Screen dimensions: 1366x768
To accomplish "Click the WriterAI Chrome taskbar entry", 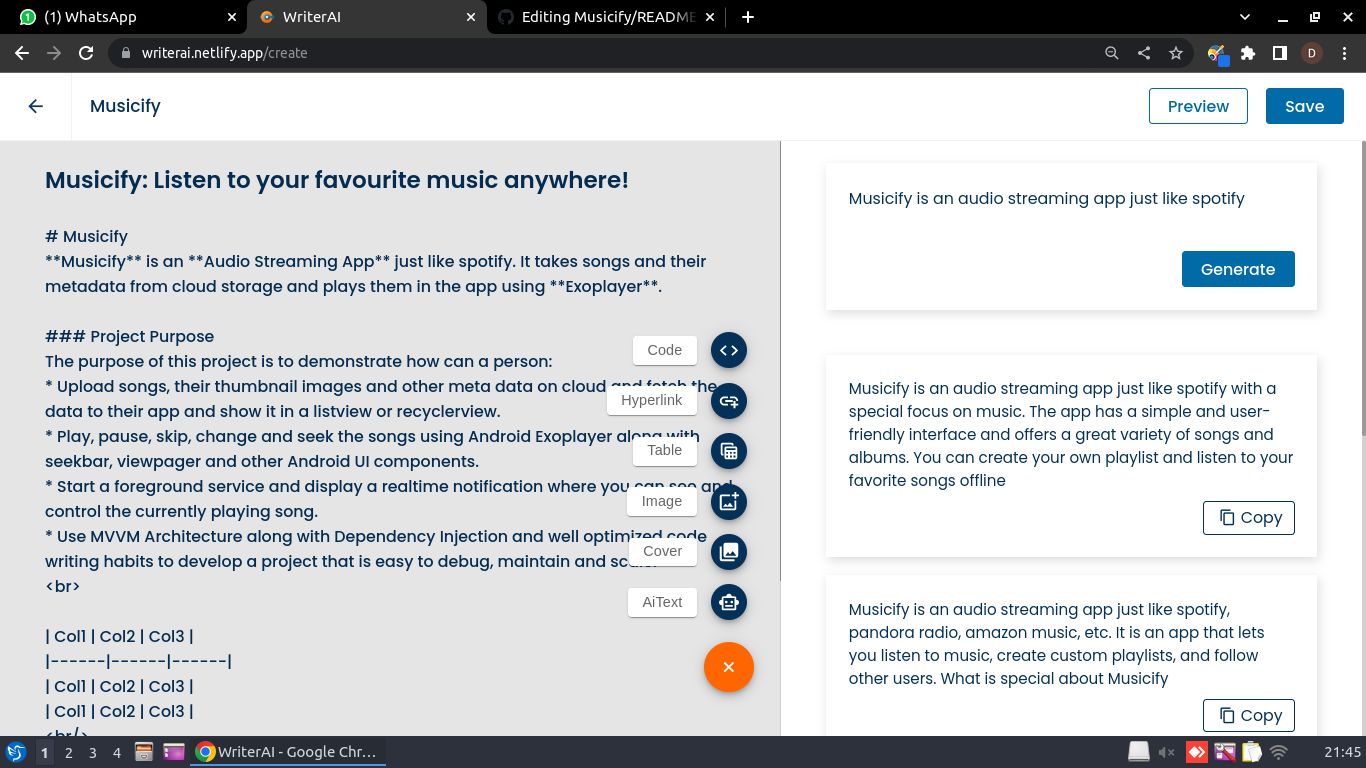I will (289, 752).
